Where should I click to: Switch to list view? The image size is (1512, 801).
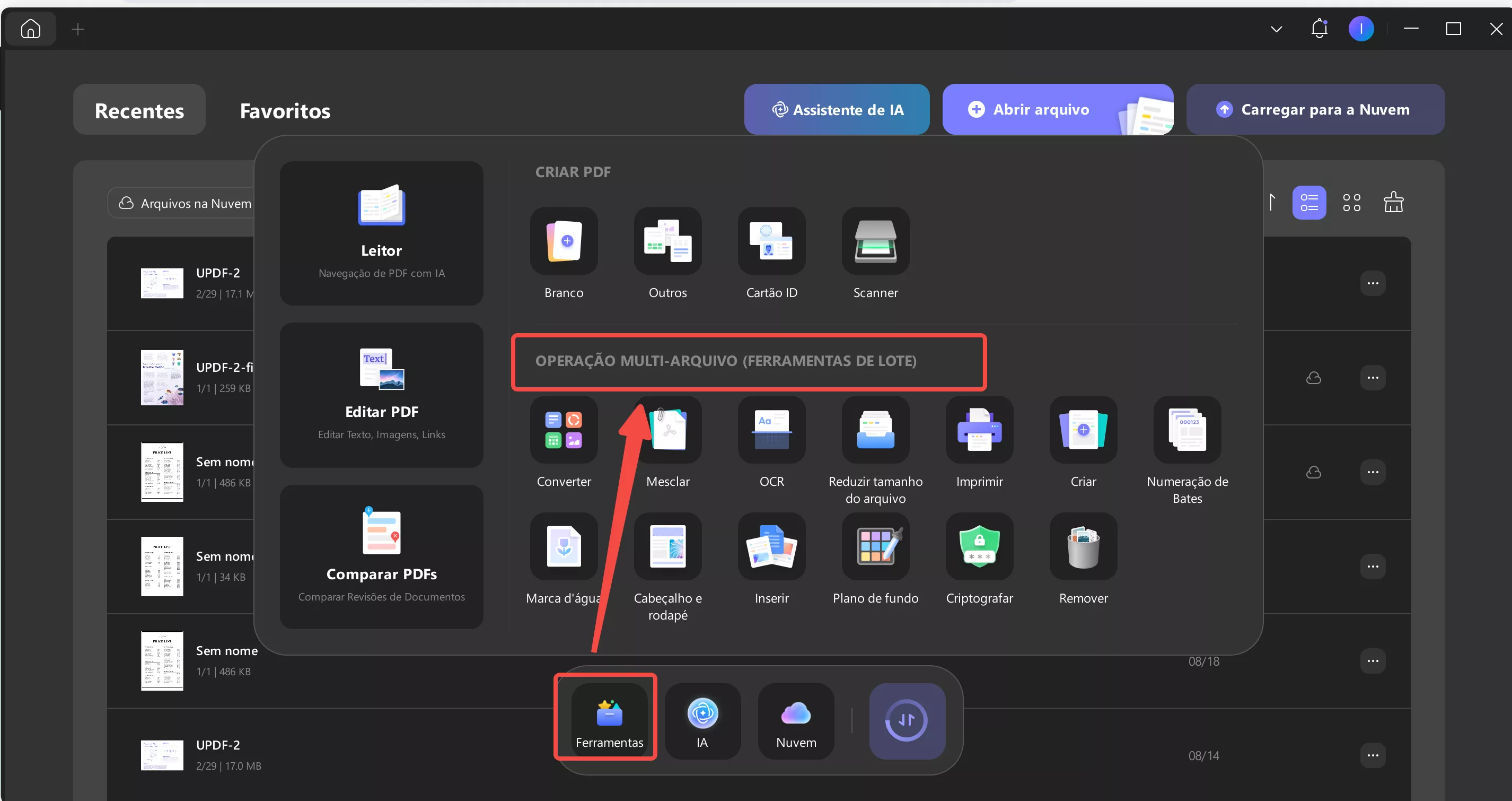(x=1309, y=202)
